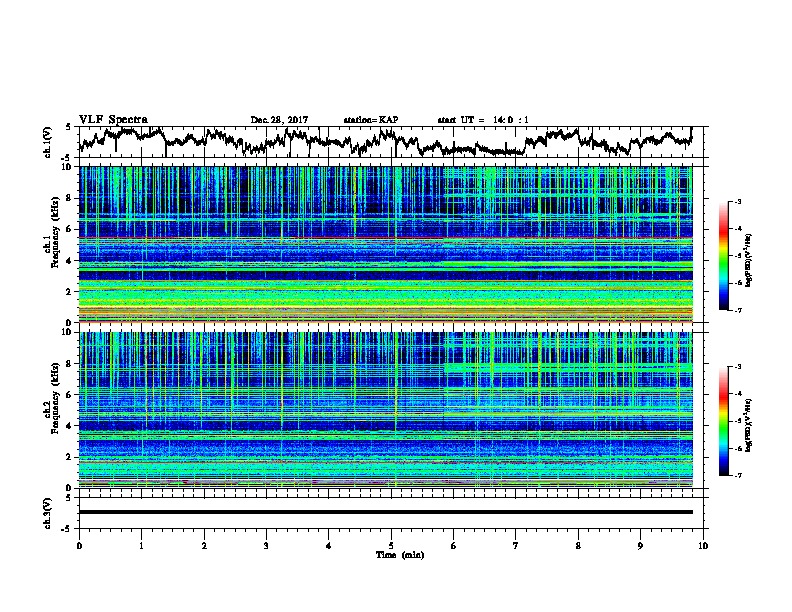The width and height of the screenshot is (792, 612).
Task: Click the "2" tick on ch.2 frequency axis
Action: [70, 457]
